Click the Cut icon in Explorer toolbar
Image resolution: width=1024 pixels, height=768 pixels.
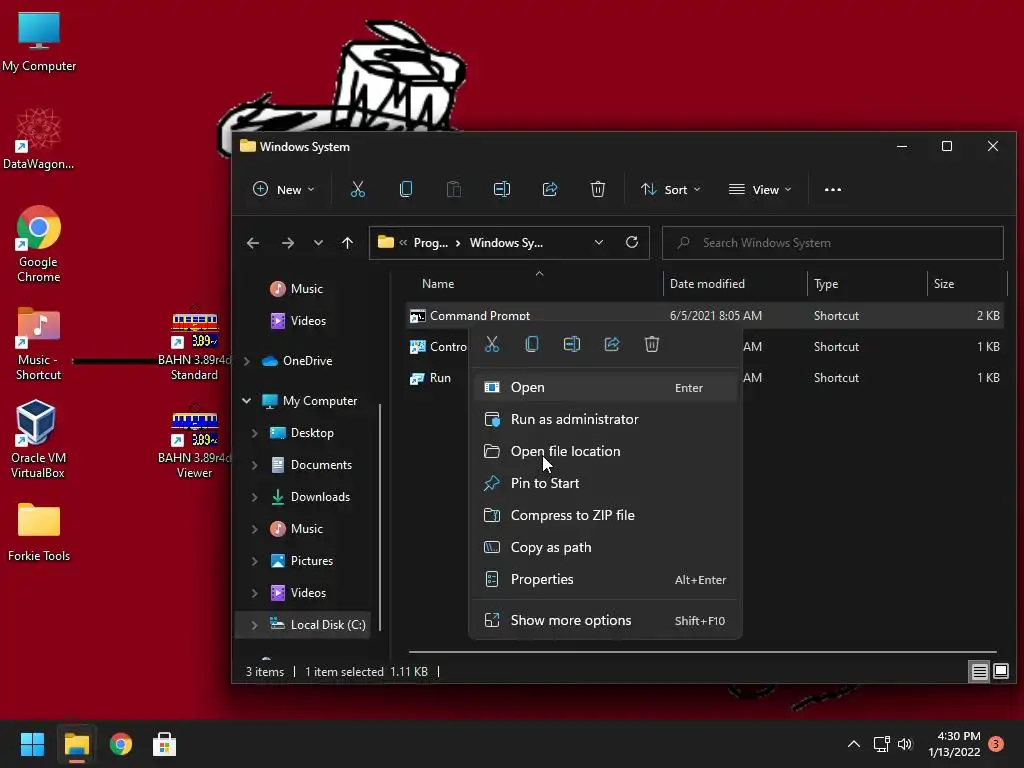click(x=357, y=189)
